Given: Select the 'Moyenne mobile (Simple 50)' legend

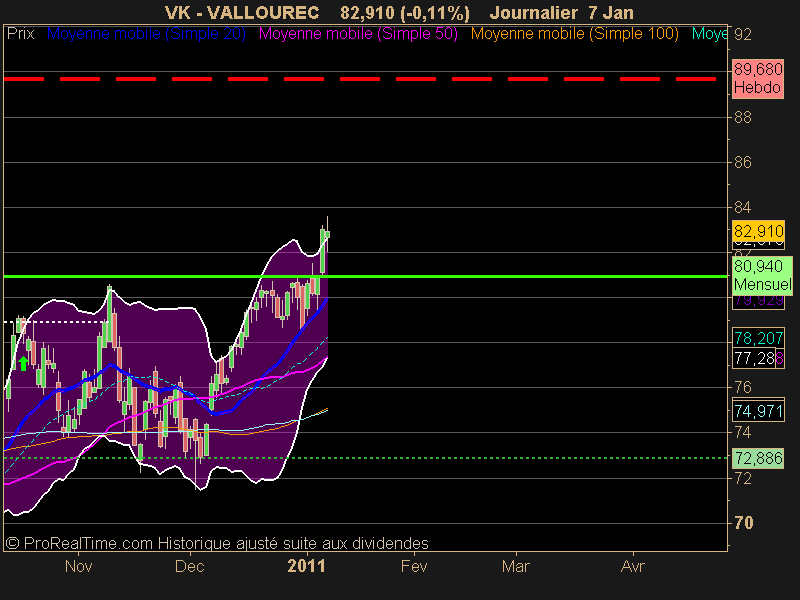Looking at the screenshot, I should coord(358,34).
